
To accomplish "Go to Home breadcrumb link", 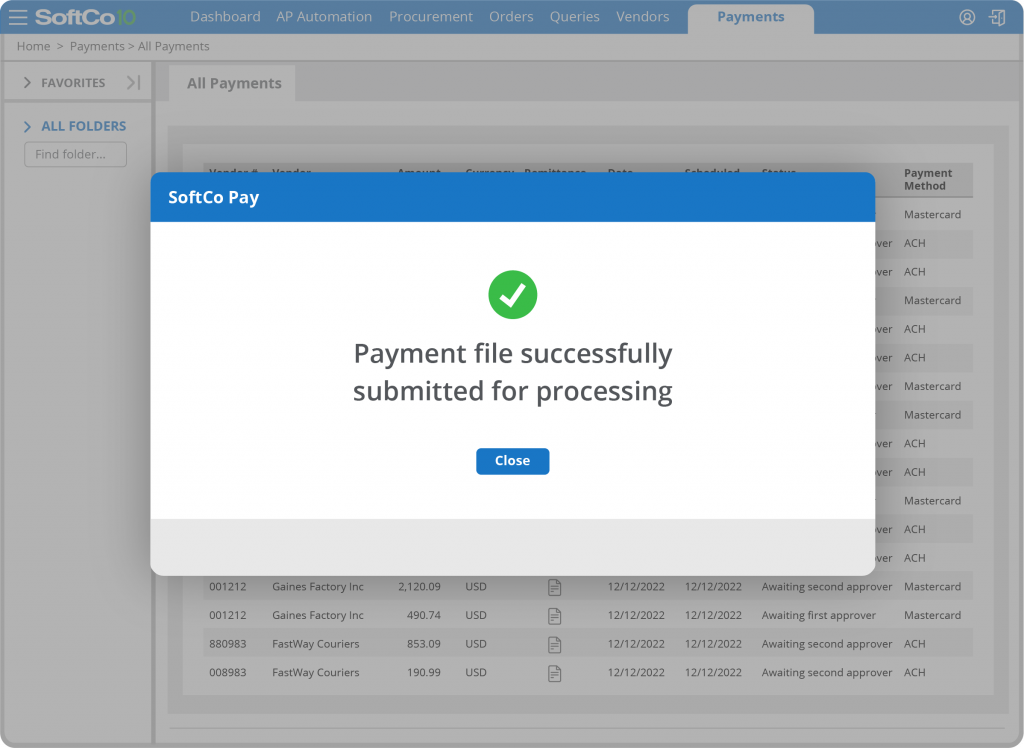I will tap(33, 46).
